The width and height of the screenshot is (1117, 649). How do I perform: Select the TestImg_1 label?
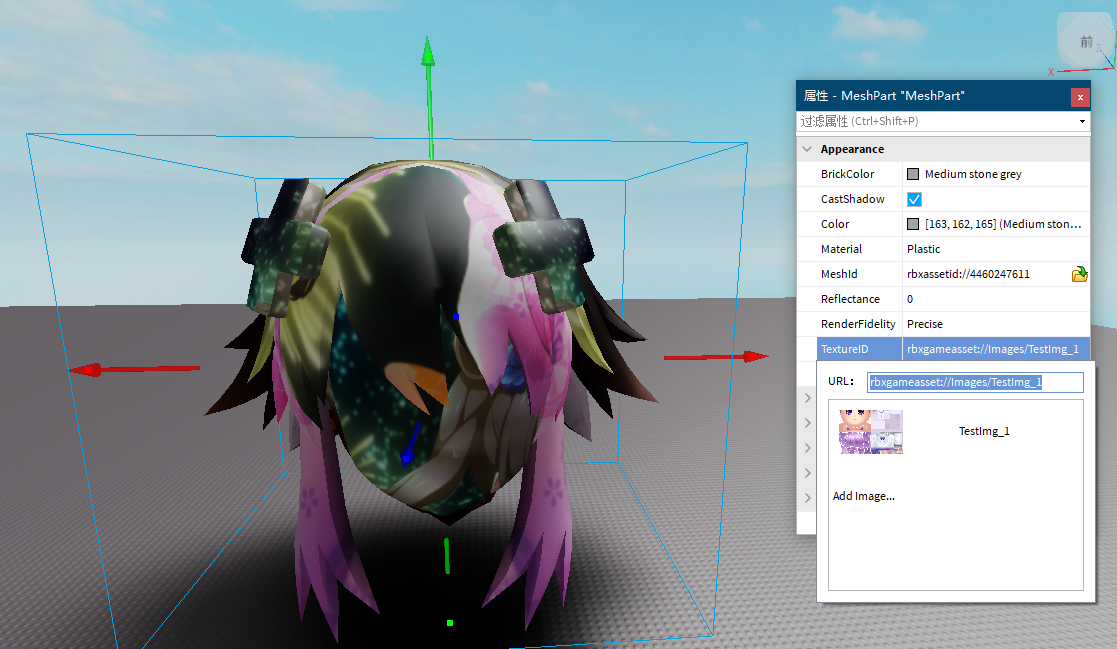pos(984,431)
